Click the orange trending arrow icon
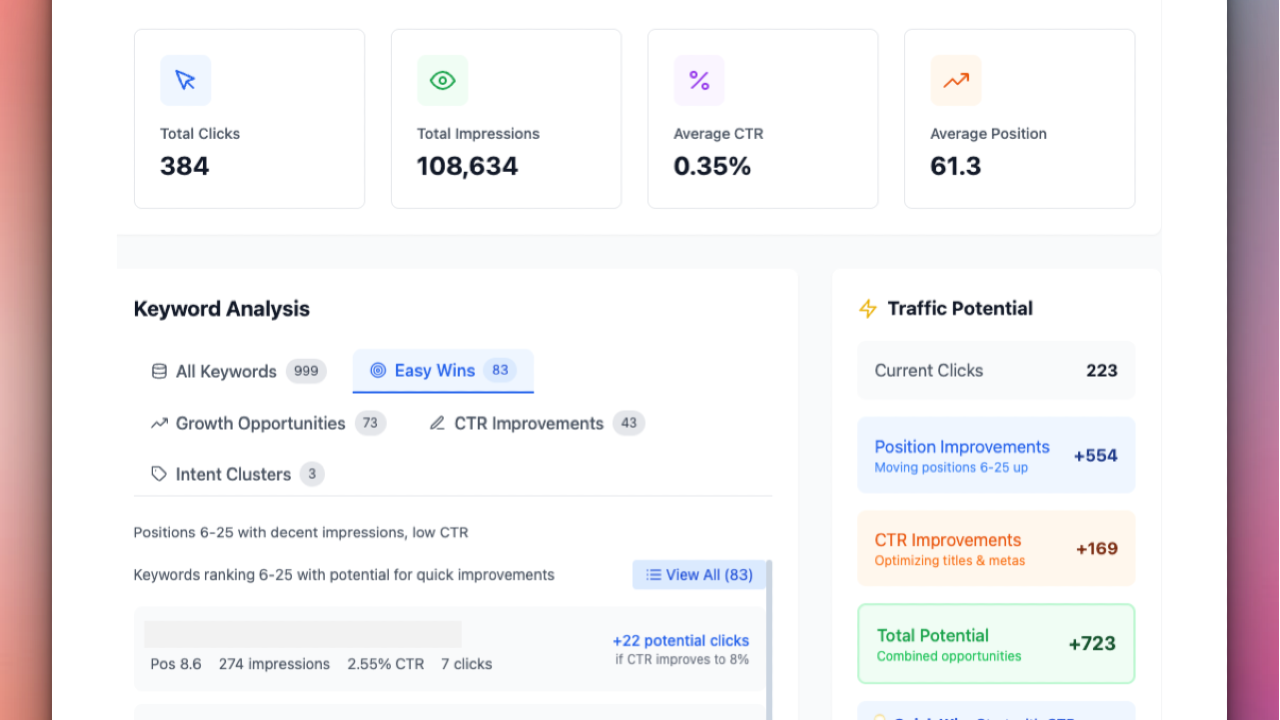Image resolution: width=1280 pixels, height=720 pixels. pyautogui.click(x=956, y=80)
